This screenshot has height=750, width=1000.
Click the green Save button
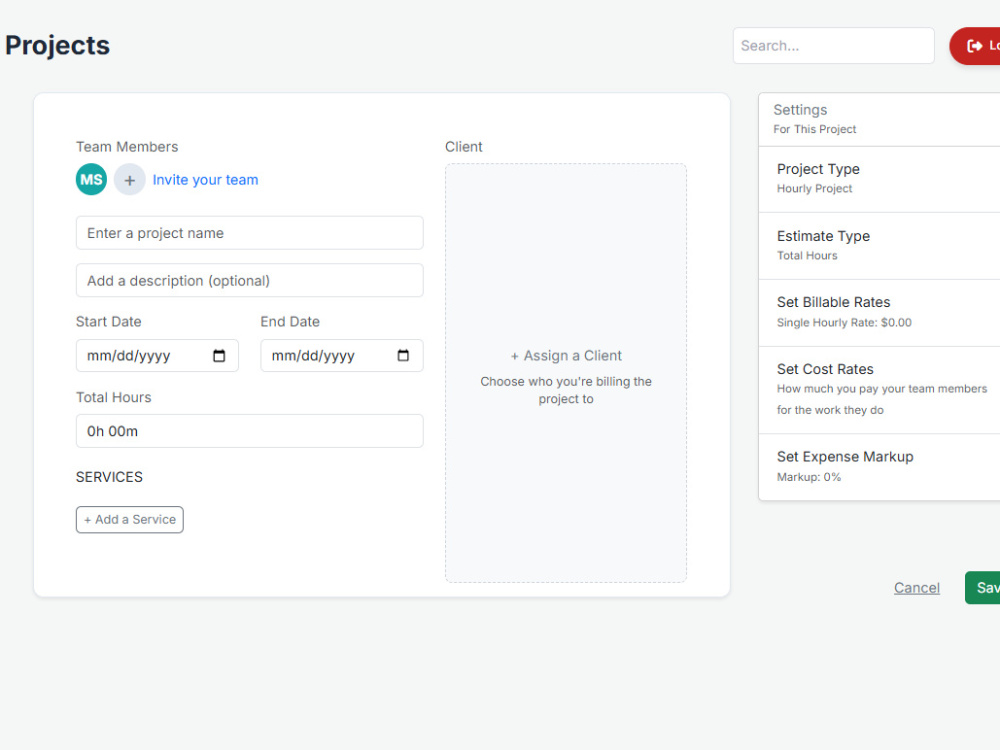(x=983, y=588)
